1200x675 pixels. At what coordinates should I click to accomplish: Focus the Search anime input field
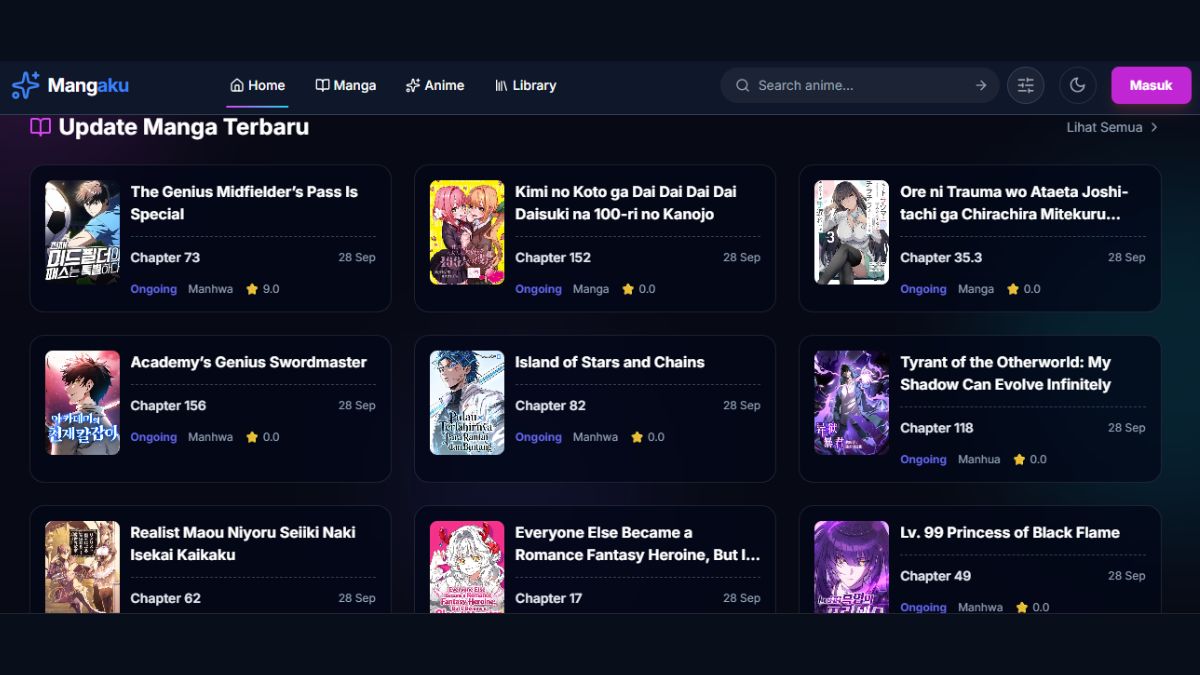(x=860, y=86)
